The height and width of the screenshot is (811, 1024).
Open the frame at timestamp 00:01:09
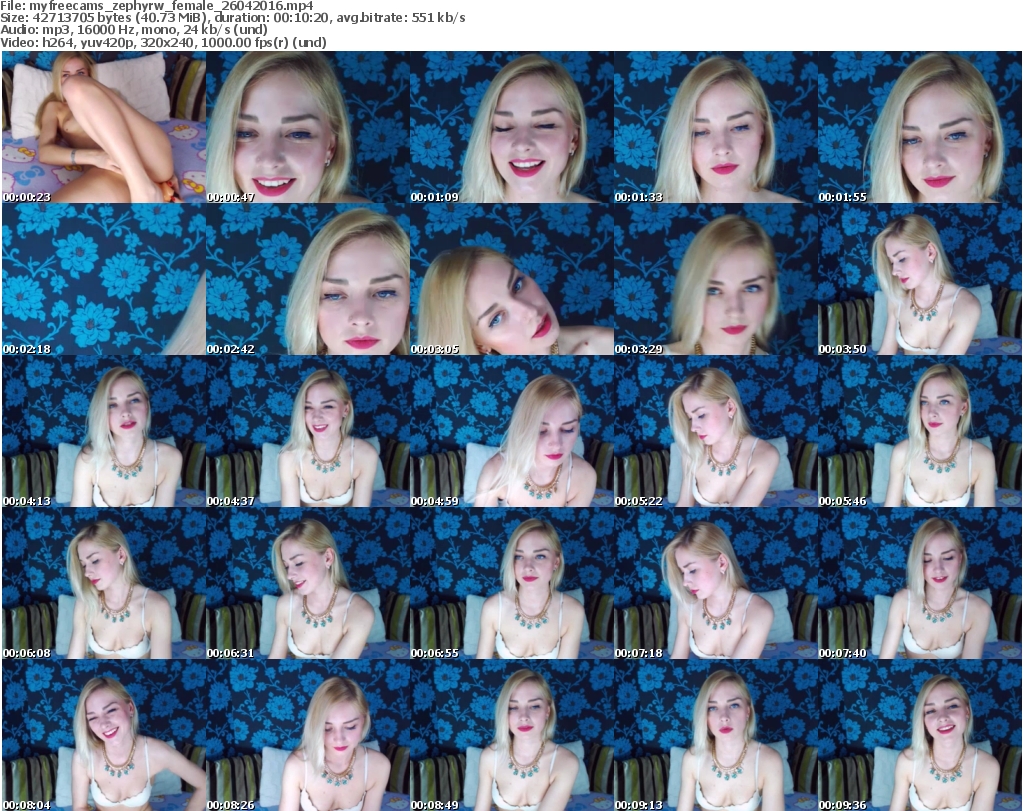(x=511, y=127)
